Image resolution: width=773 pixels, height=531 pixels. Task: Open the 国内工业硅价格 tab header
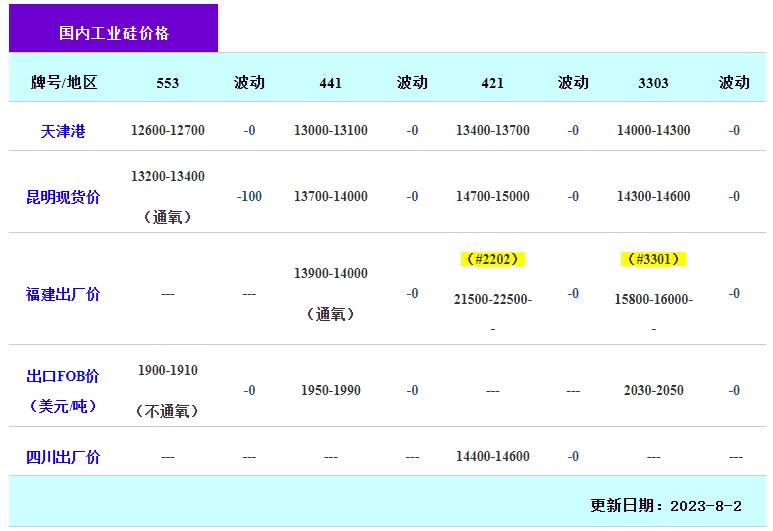pos(113,28)
